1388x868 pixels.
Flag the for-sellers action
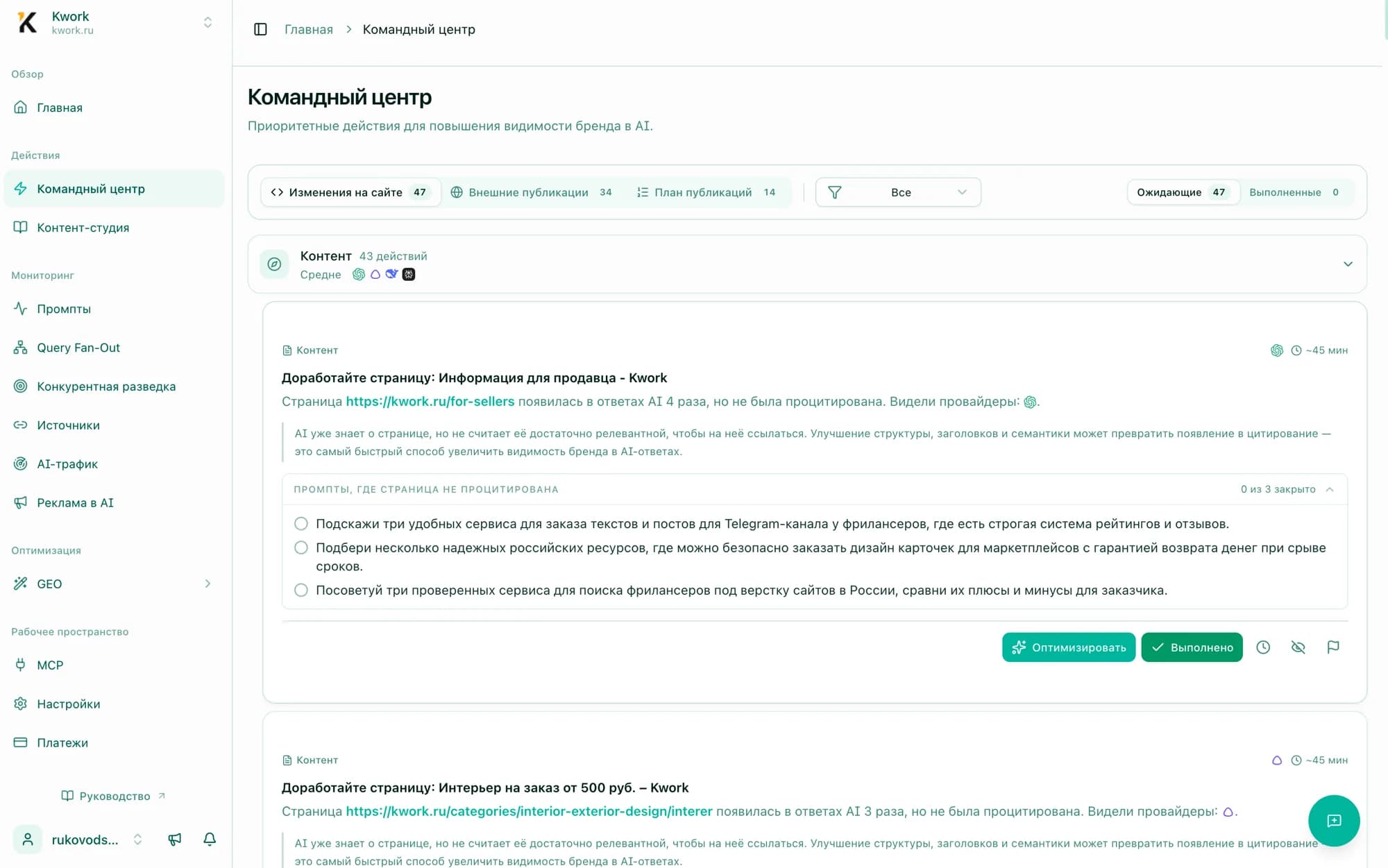(x=1333, y=647)
